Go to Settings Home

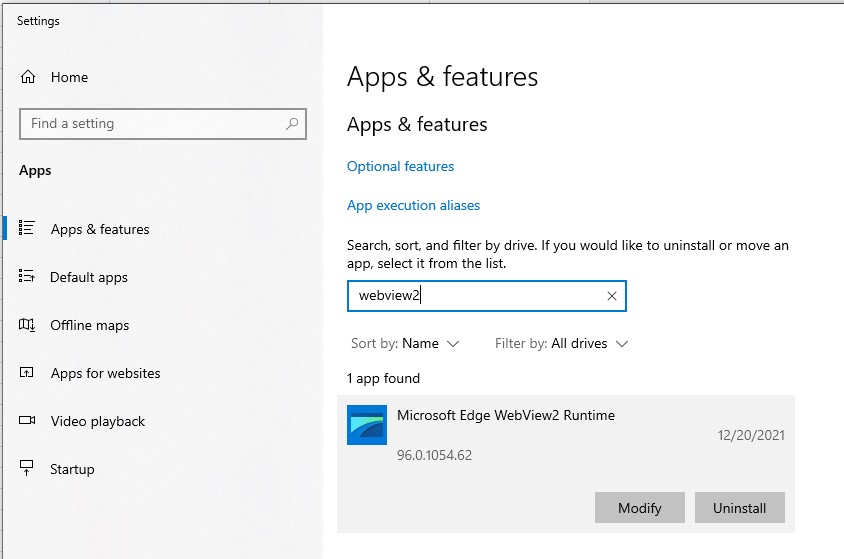pyautogui.click(x=54, y=77)
